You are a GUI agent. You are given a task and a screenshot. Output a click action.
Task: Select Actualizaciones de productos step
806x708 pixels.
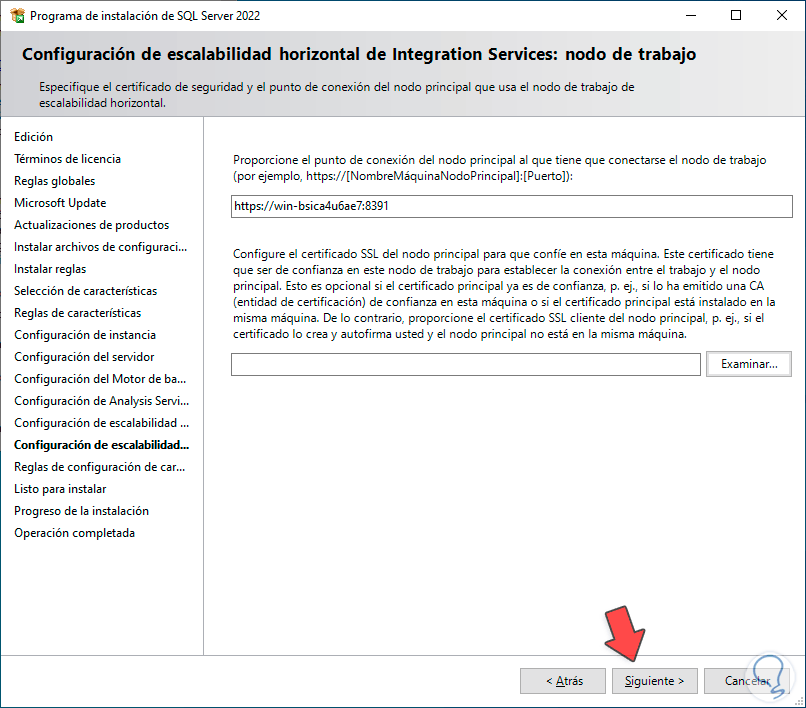tap(91, 225)
